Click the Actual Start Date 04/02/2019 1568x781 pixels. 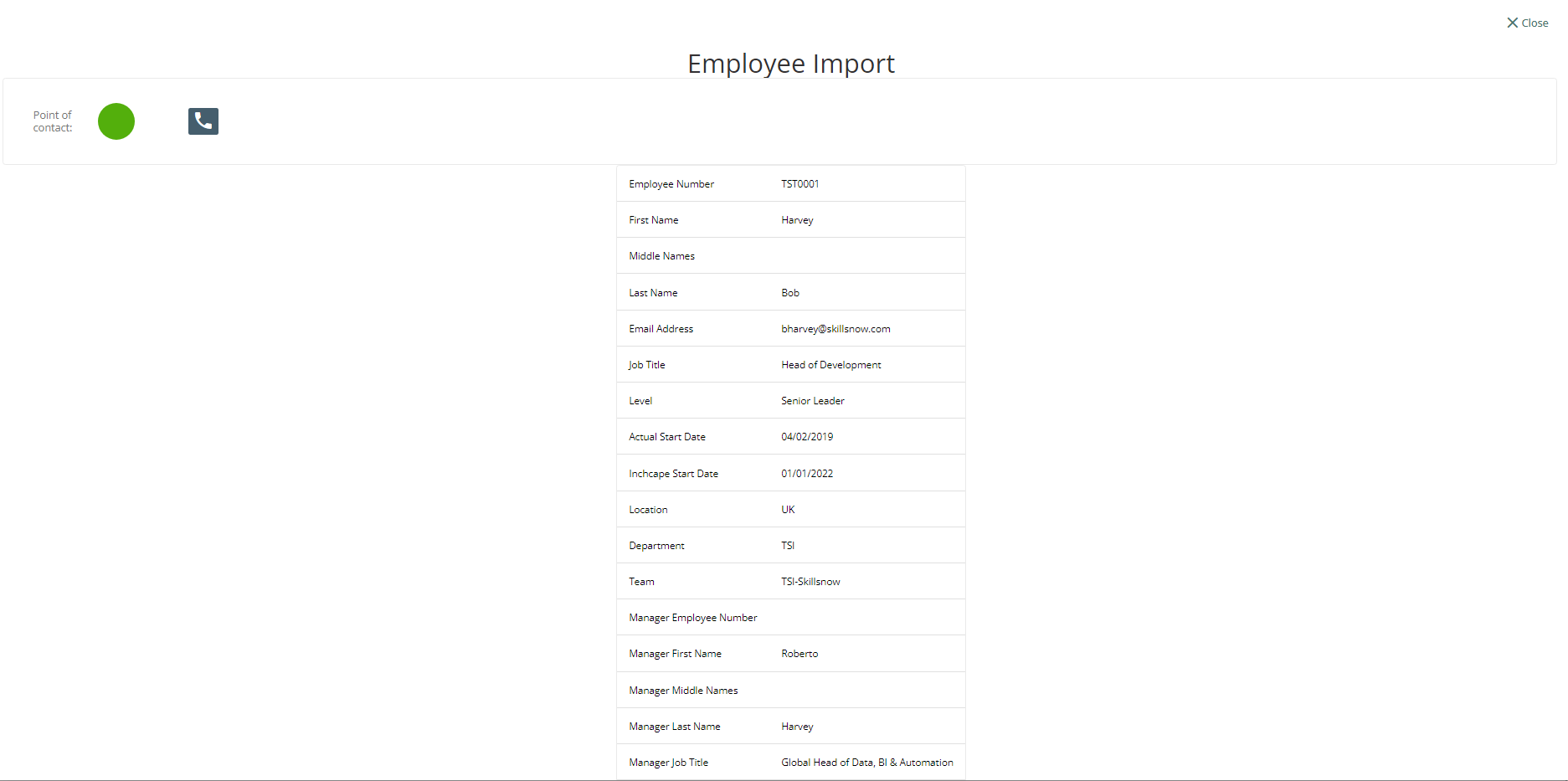point(807,437)
